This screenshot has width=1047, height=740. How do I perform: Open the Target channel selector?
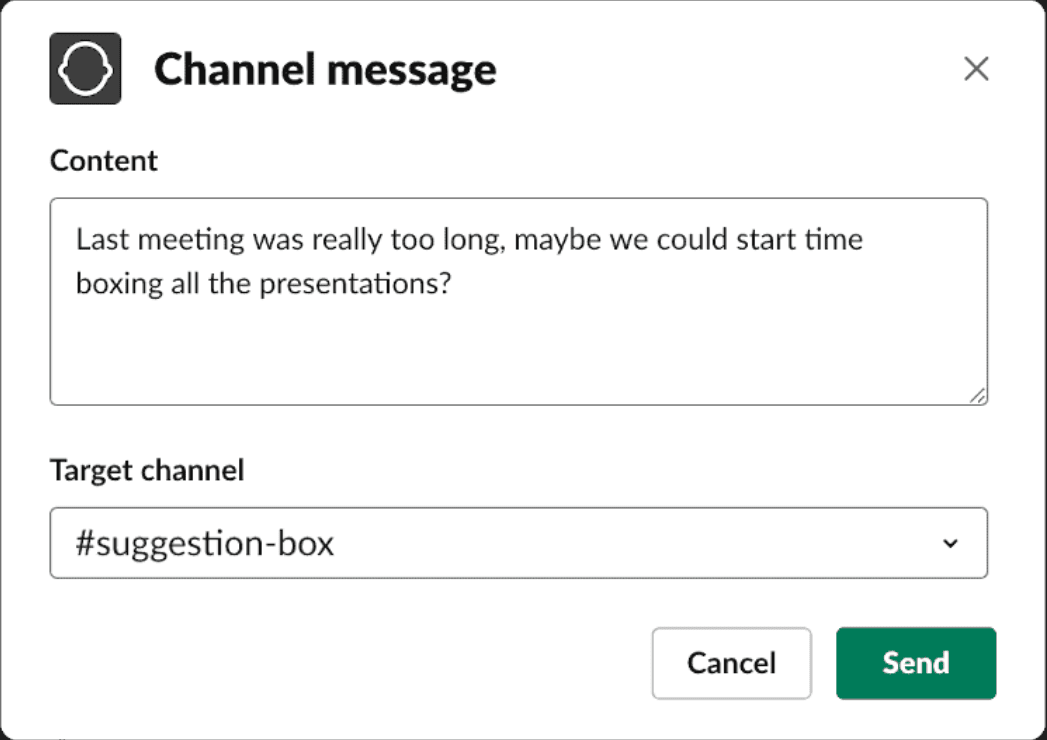pyautogui.click(x=518, y=543)
